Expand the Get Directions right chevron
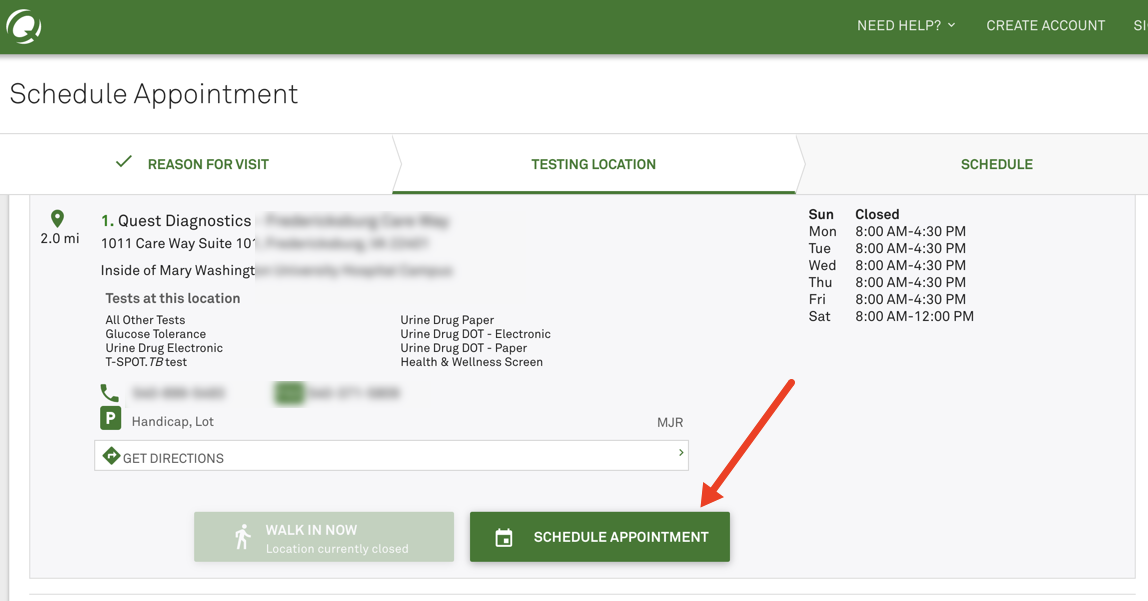This screenshot has height=601, width=1148. coord(681,453)
